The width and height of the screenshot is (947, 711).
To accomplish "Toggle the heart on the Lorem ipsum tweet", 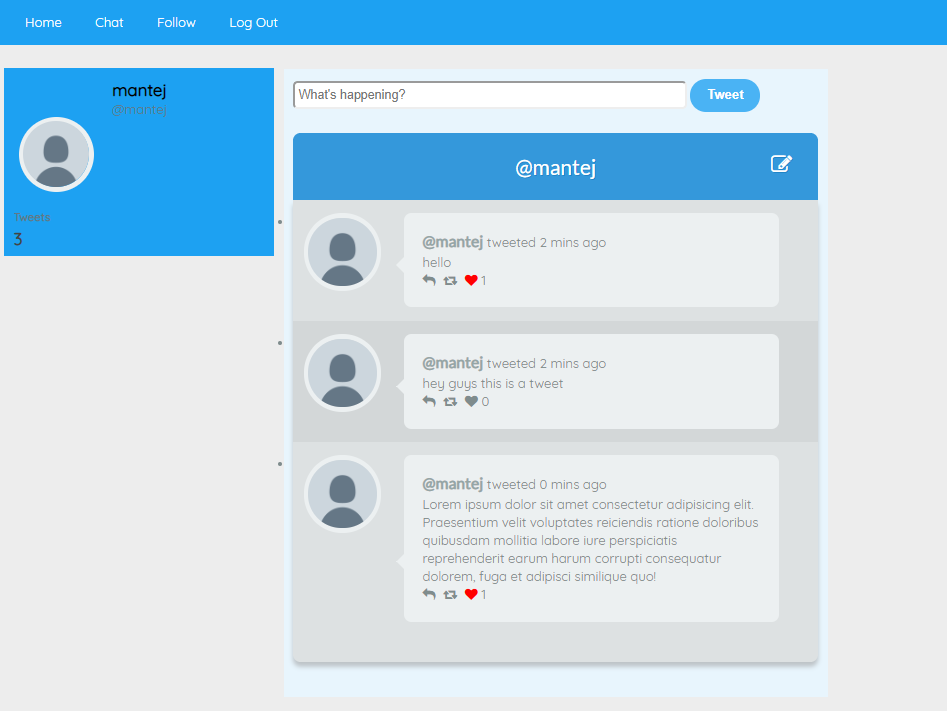I will pyautogui.click(x=471, y=595).
